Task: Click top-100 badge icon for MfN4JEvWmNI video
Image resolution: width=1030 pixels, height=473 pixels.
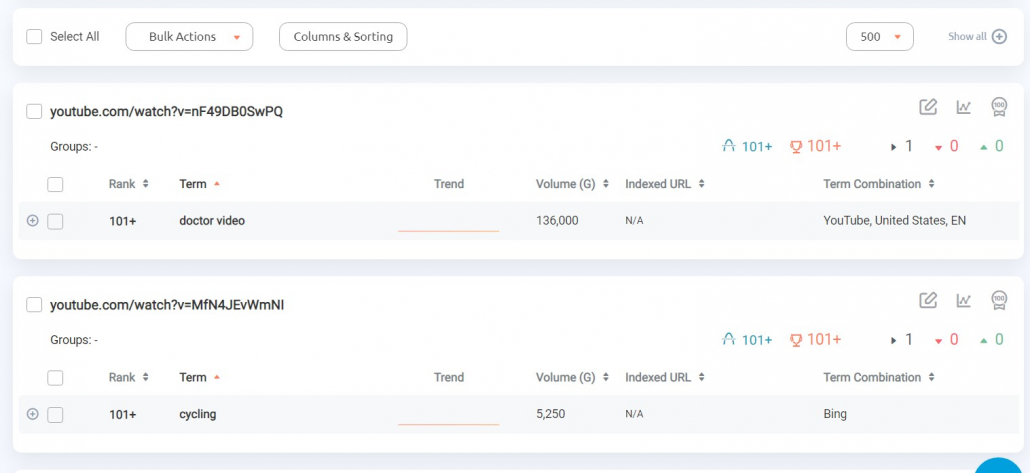Action: (999, 300)
